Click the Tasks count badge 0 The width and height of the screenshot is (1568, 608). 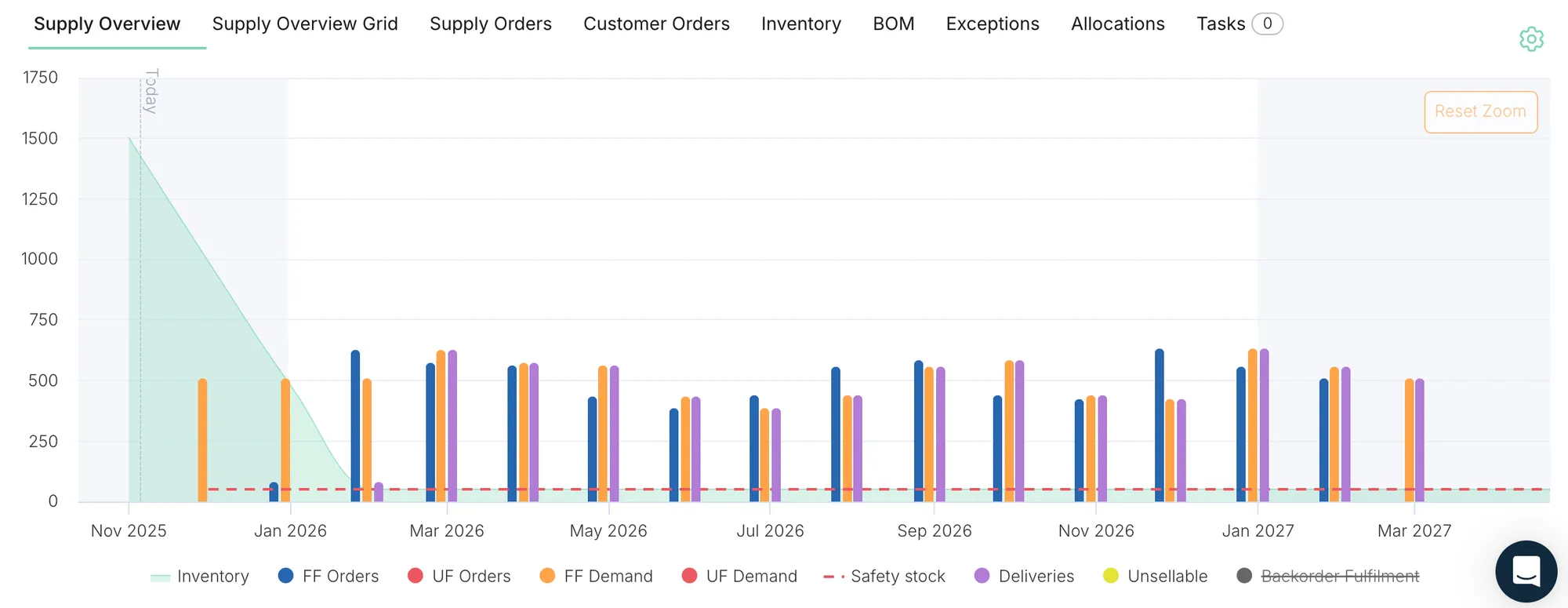(x=1267, y=24)
